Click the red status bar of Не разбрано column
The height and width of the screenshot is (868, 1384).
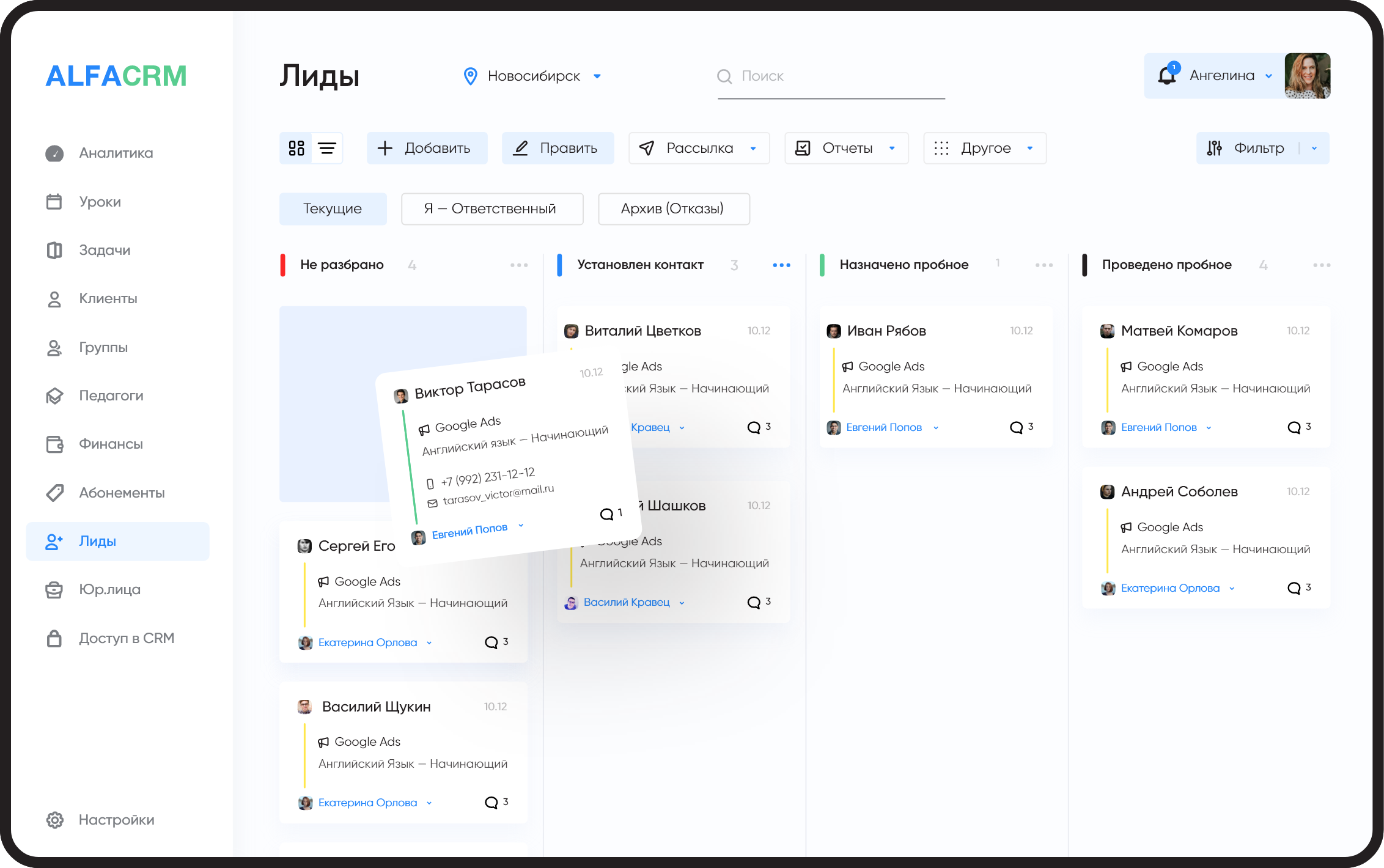coord(283,265)
